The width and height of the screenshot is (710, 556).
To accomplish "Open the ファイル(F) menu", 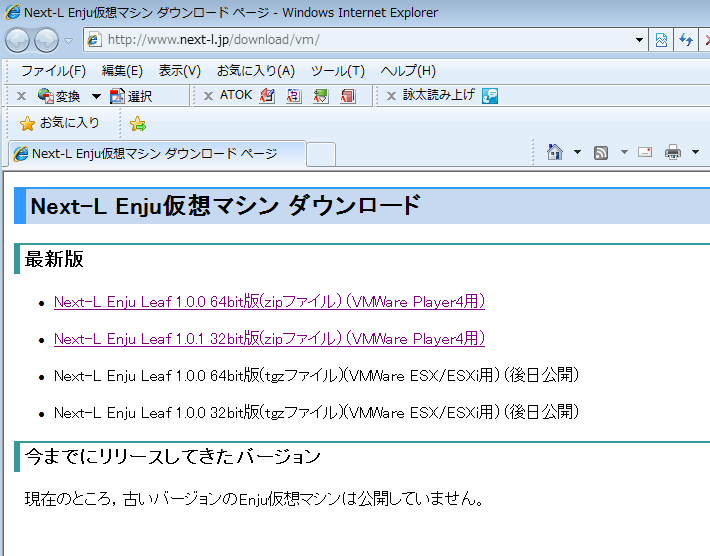I will pyautogui.click(x=53, y=71).
